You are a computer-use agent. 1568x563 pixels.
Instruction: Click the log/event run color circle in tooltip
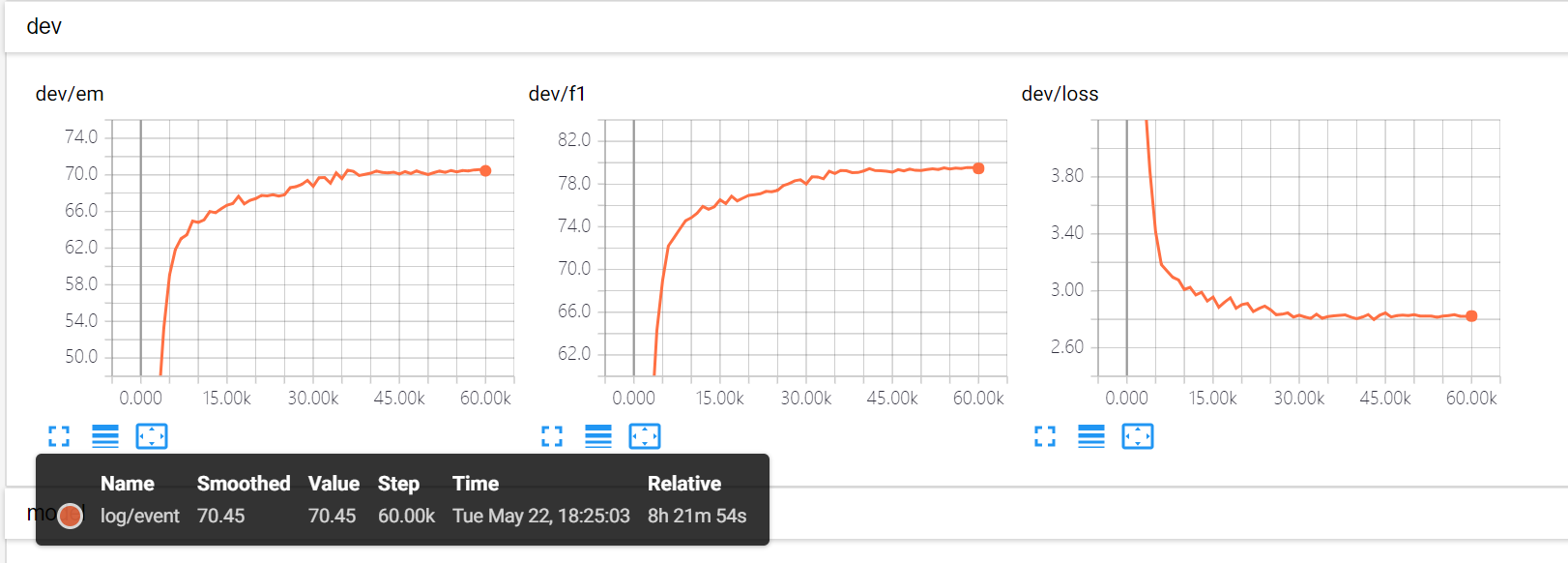click(x=70, y=517)
